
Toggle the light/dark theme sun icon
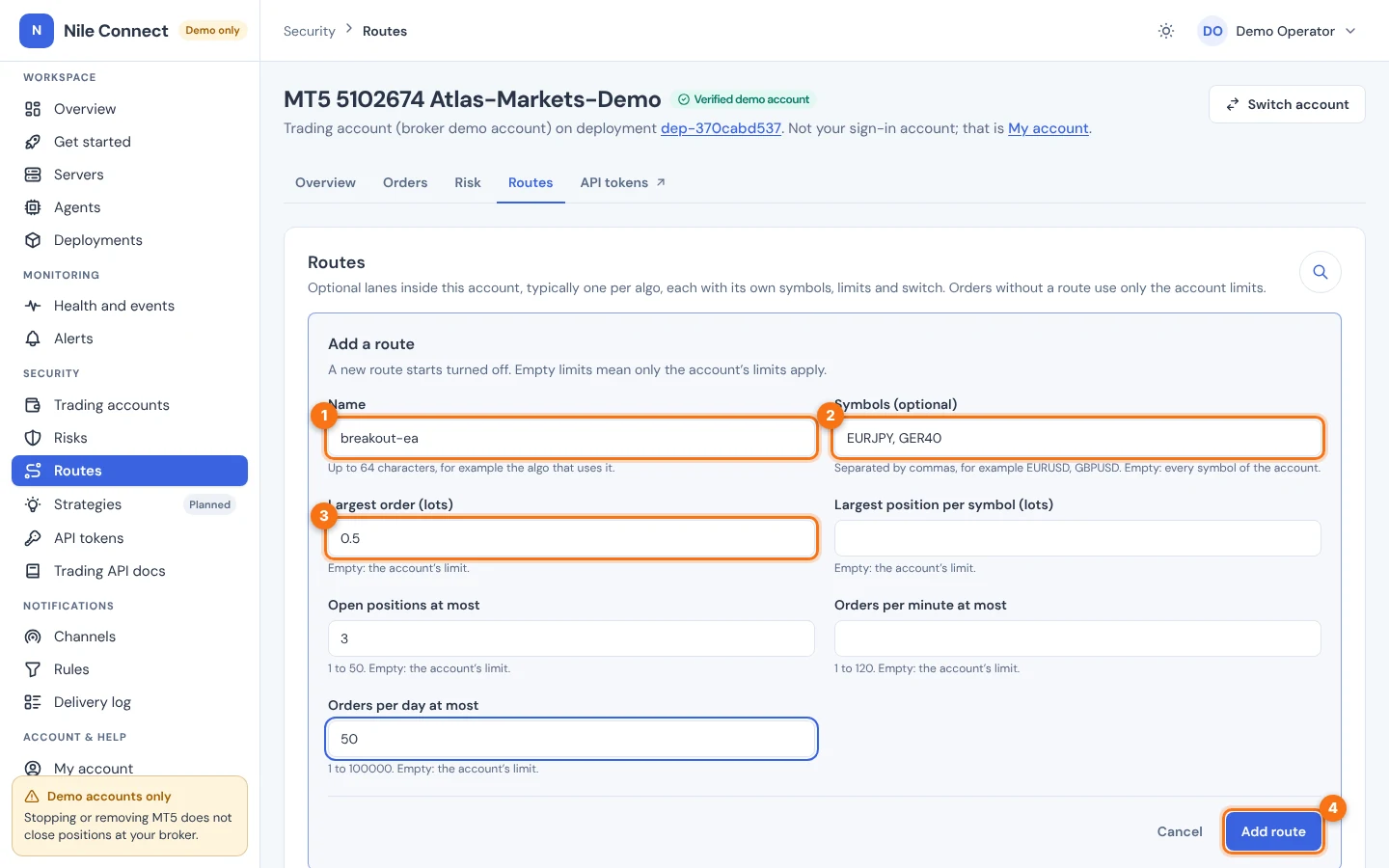(1166, 31)
